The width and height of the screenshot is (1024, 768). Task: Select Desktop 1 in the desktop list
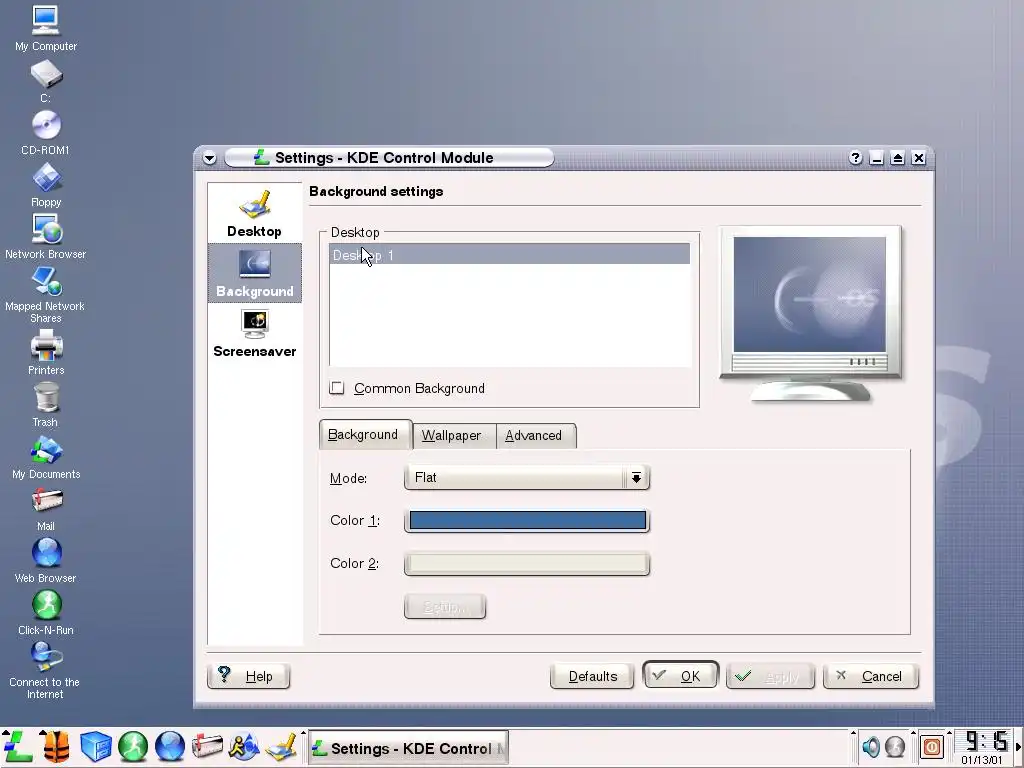pos(509,255)
